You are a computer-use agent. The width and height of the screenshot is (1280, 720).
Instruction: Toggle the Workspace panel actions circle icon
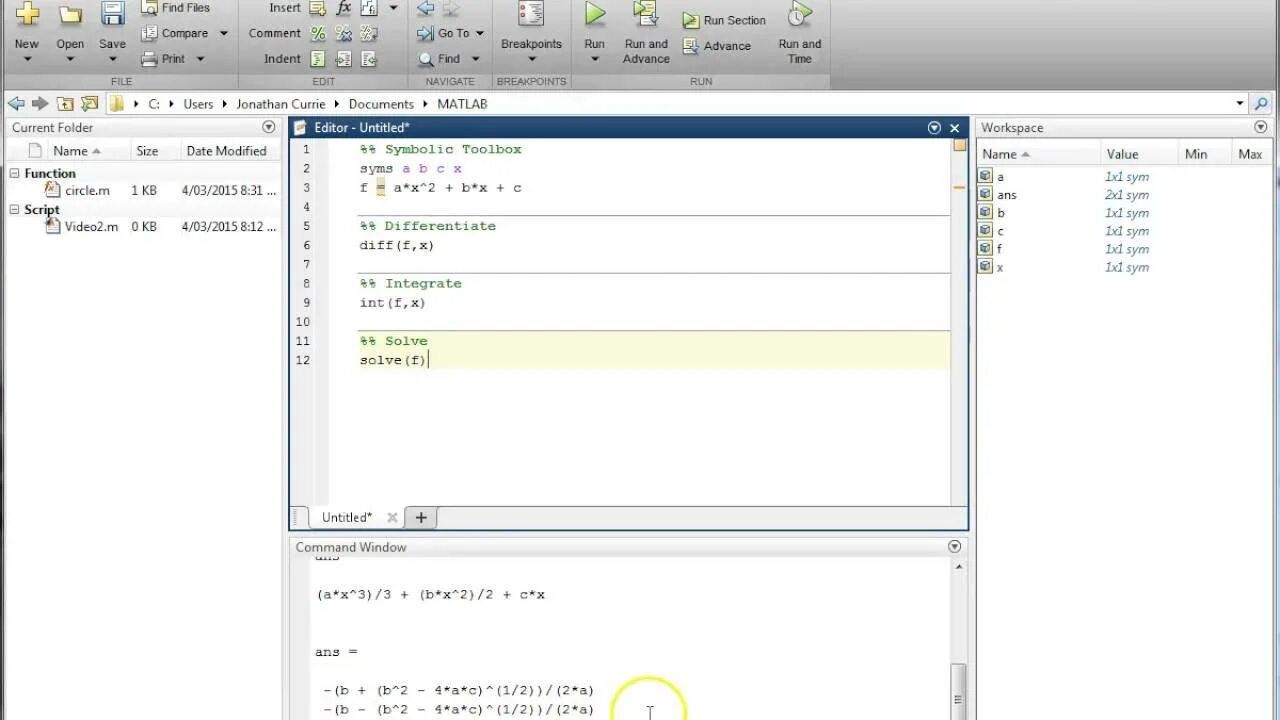[1261, 127]
